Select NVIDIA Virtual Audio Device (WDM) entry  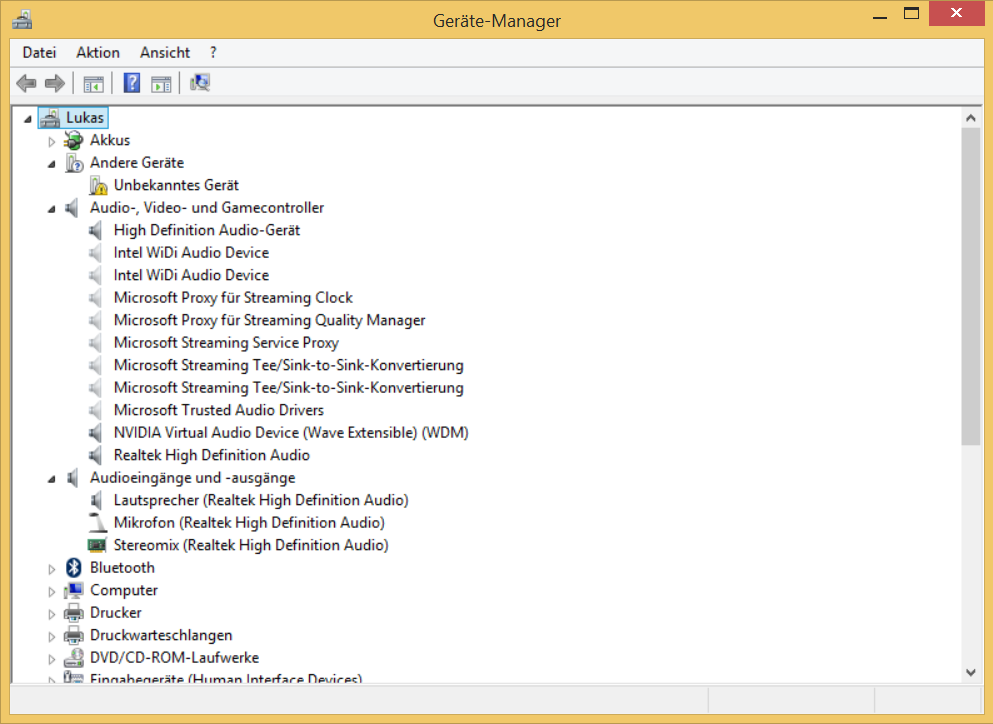coord(291,433)
